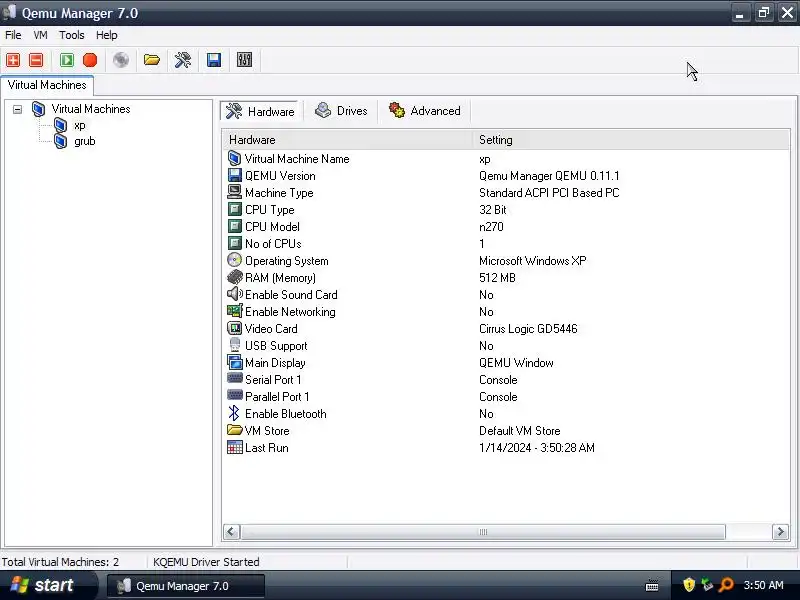Open the VM menu
Viewport: 800px width, 600px height.
40,35
